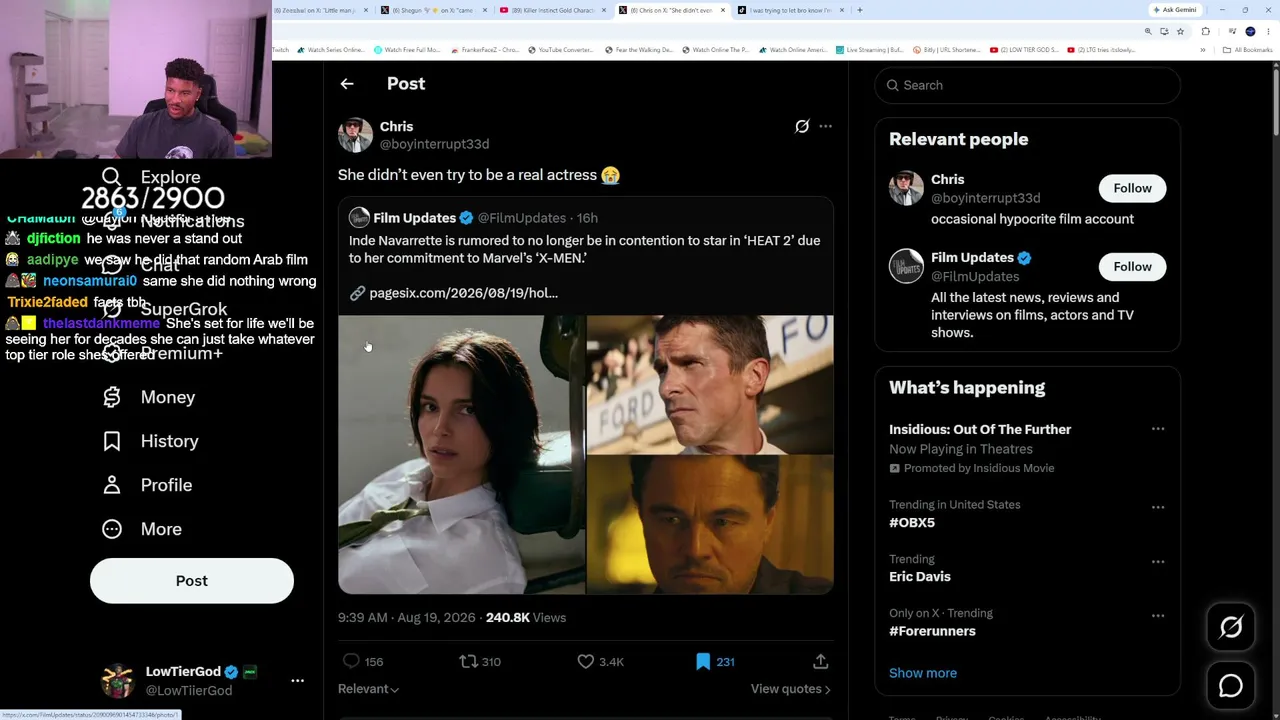
Task: Switch to the Killer Instinct Gold YouTube tab
Action: click(x=552, y=10)
